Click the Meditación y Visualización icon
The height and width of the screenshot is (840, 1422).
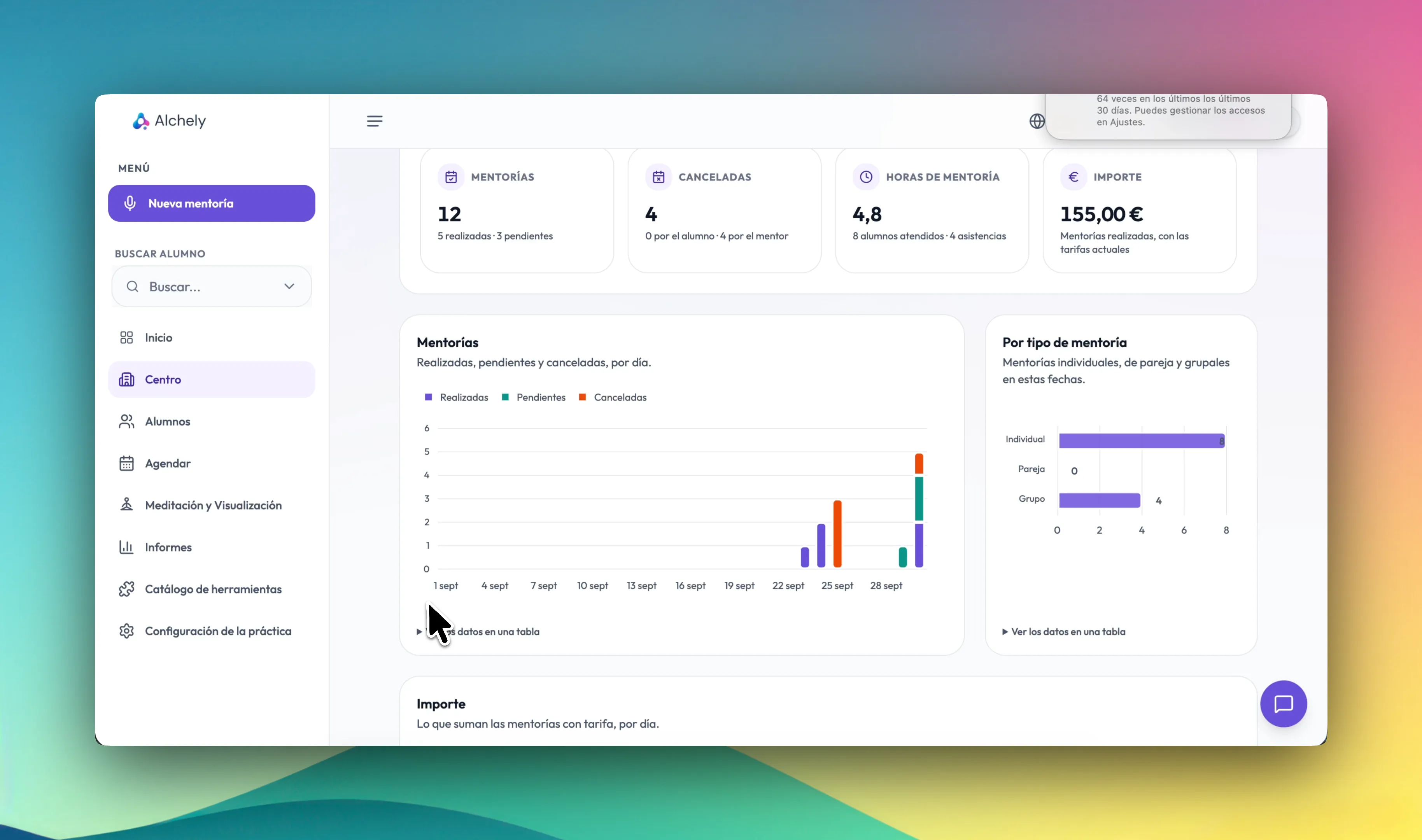point(126,505)
